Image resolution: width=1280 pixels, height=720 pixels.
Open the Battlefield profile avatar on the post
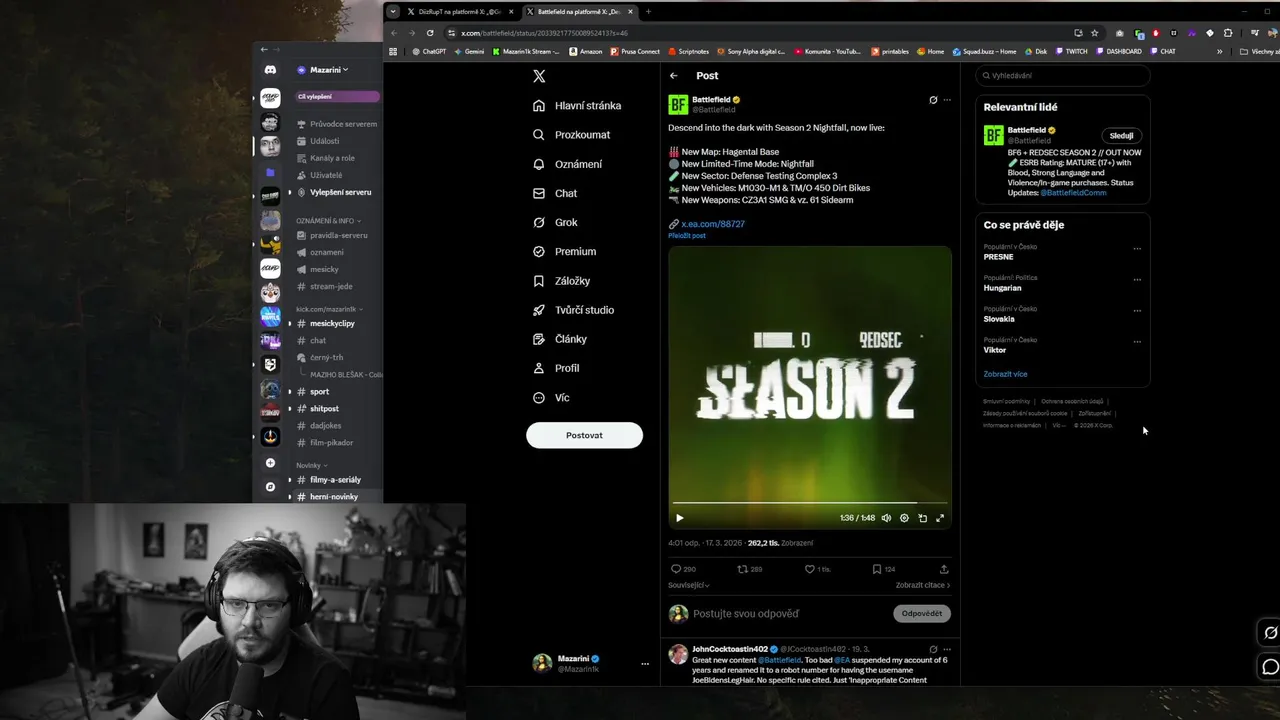pyautogui.click(x=678, y=105)
